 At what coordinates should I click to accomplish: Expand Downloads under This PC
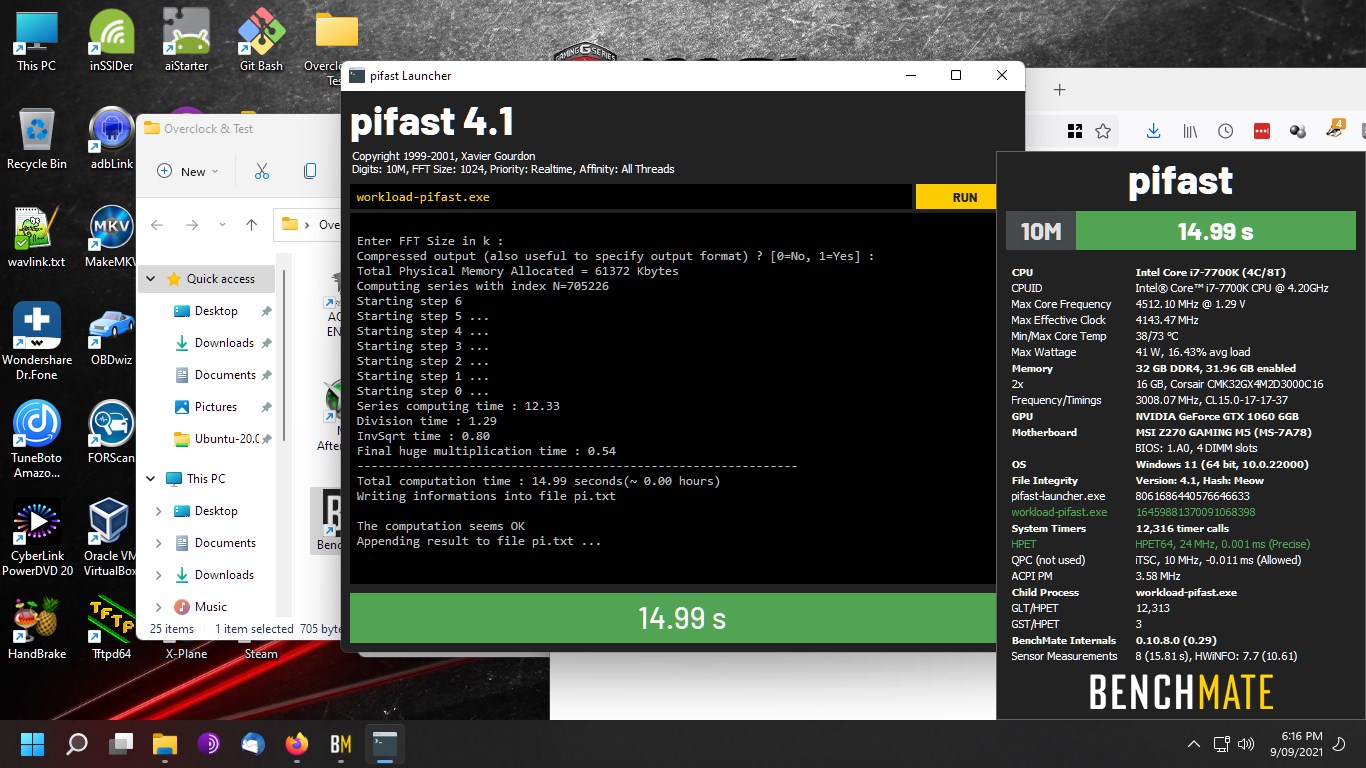click(x=158, y=575)
